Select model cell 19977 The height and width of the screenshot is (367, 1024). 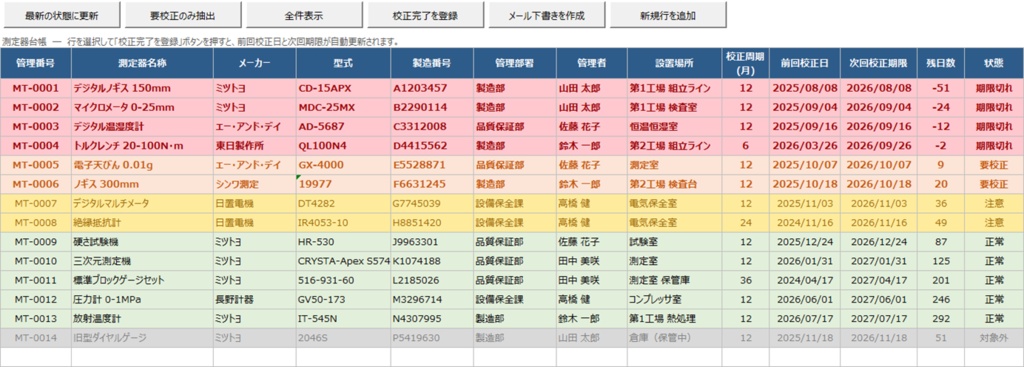click(x=344, y=184)
